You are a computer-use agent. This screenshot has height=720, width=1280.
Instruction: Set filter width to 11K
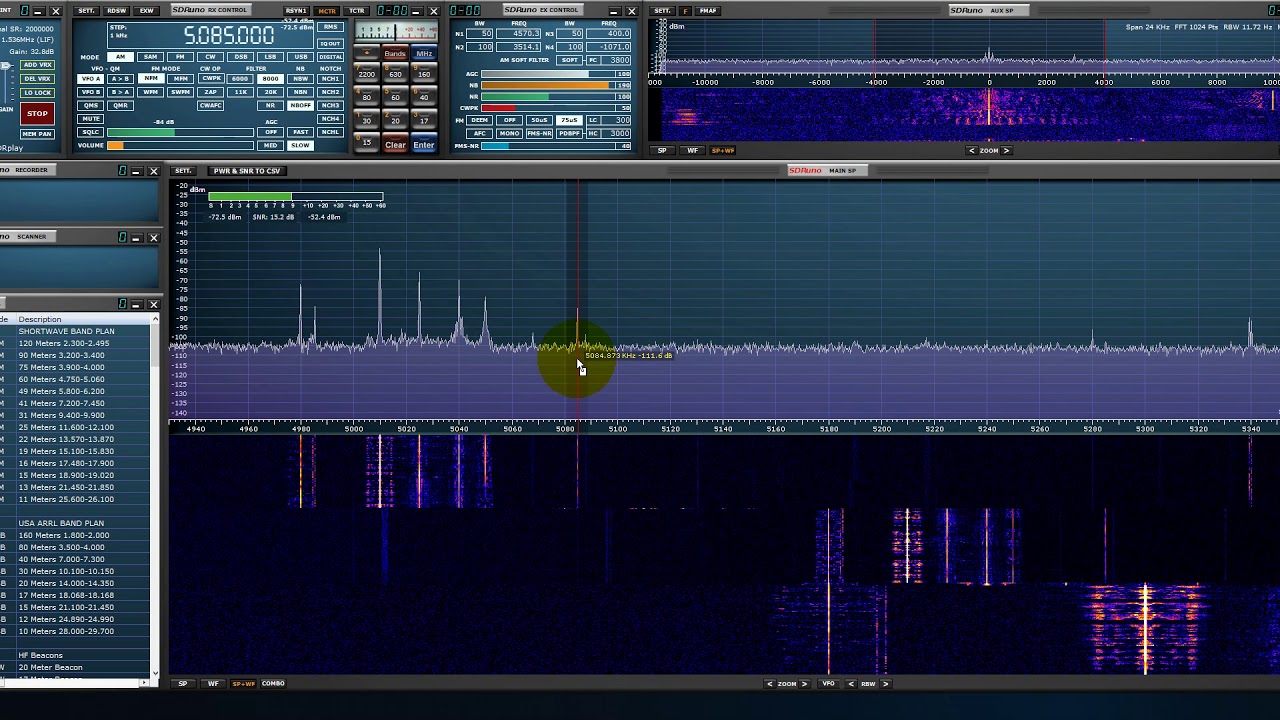click(240, 92)
